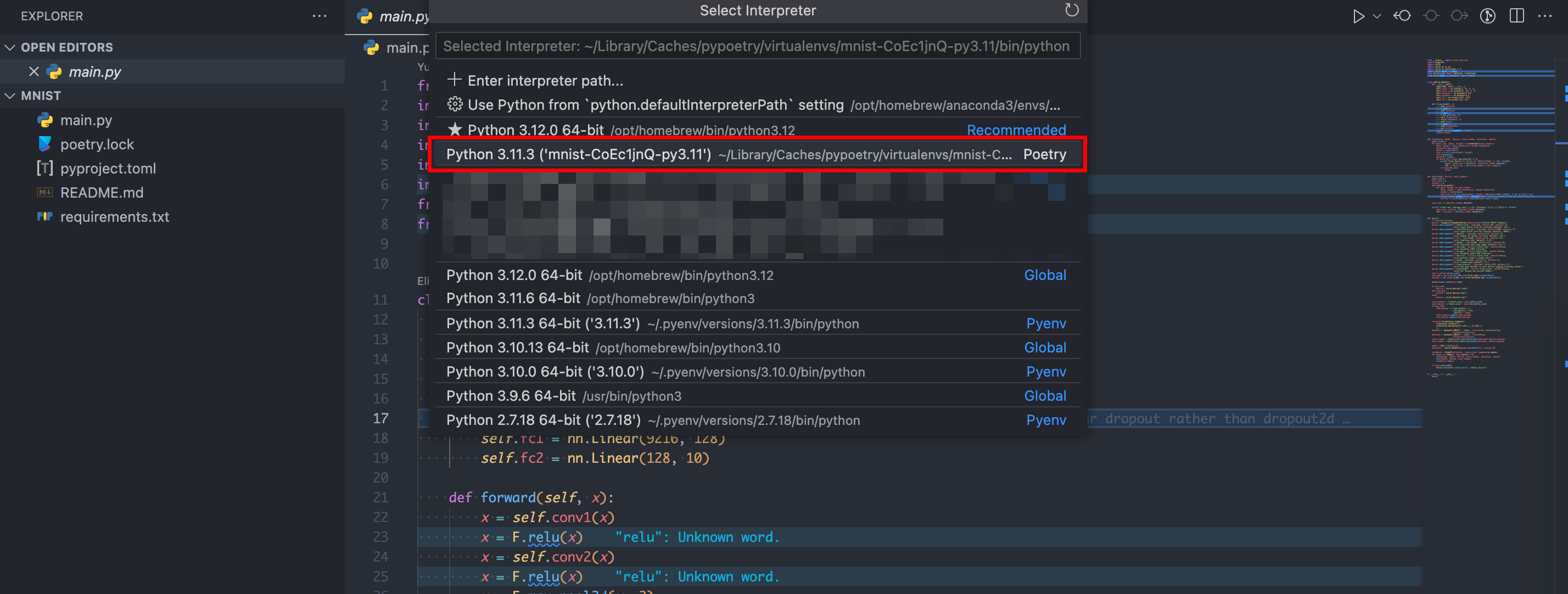The height and width of the screenshot is (594, 1568).
Task: Close main.py in open editors
Action: (34, 72)
